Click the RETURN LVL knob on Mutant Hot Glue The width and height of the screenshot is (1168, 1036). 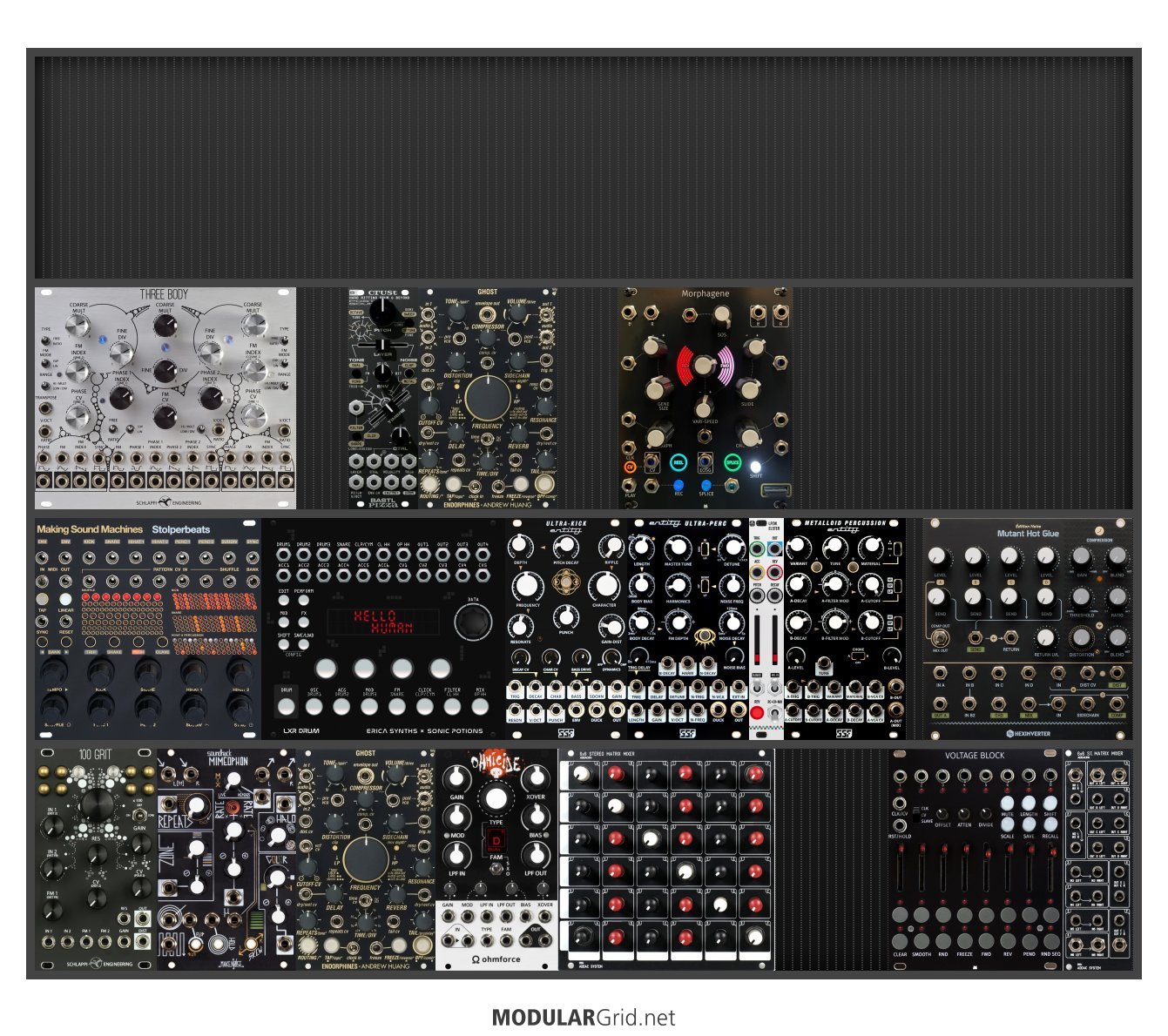(1045, 639)
